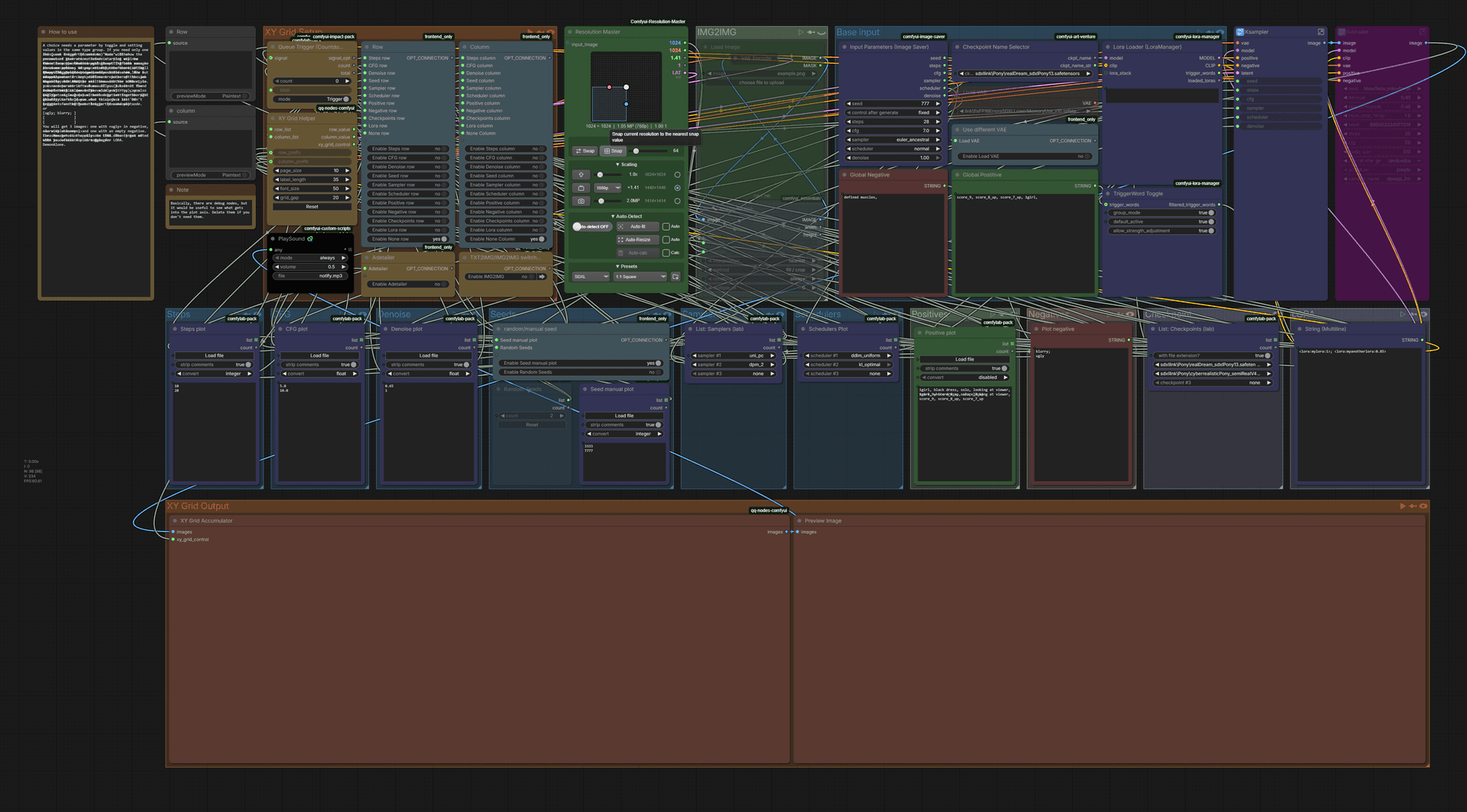Select the 2.0MP scaling radio button
Viewport: 1467px width, 812px height.
pos(677,201)
